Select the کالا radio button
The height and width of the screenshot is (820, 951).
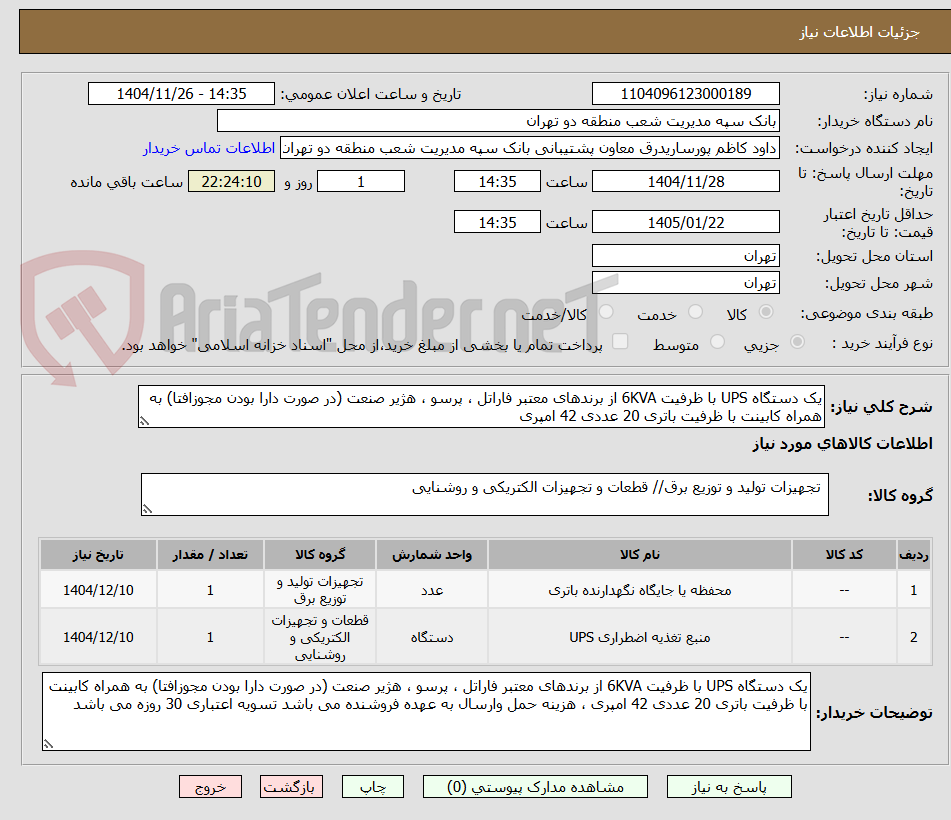click(x=766, y=312)
